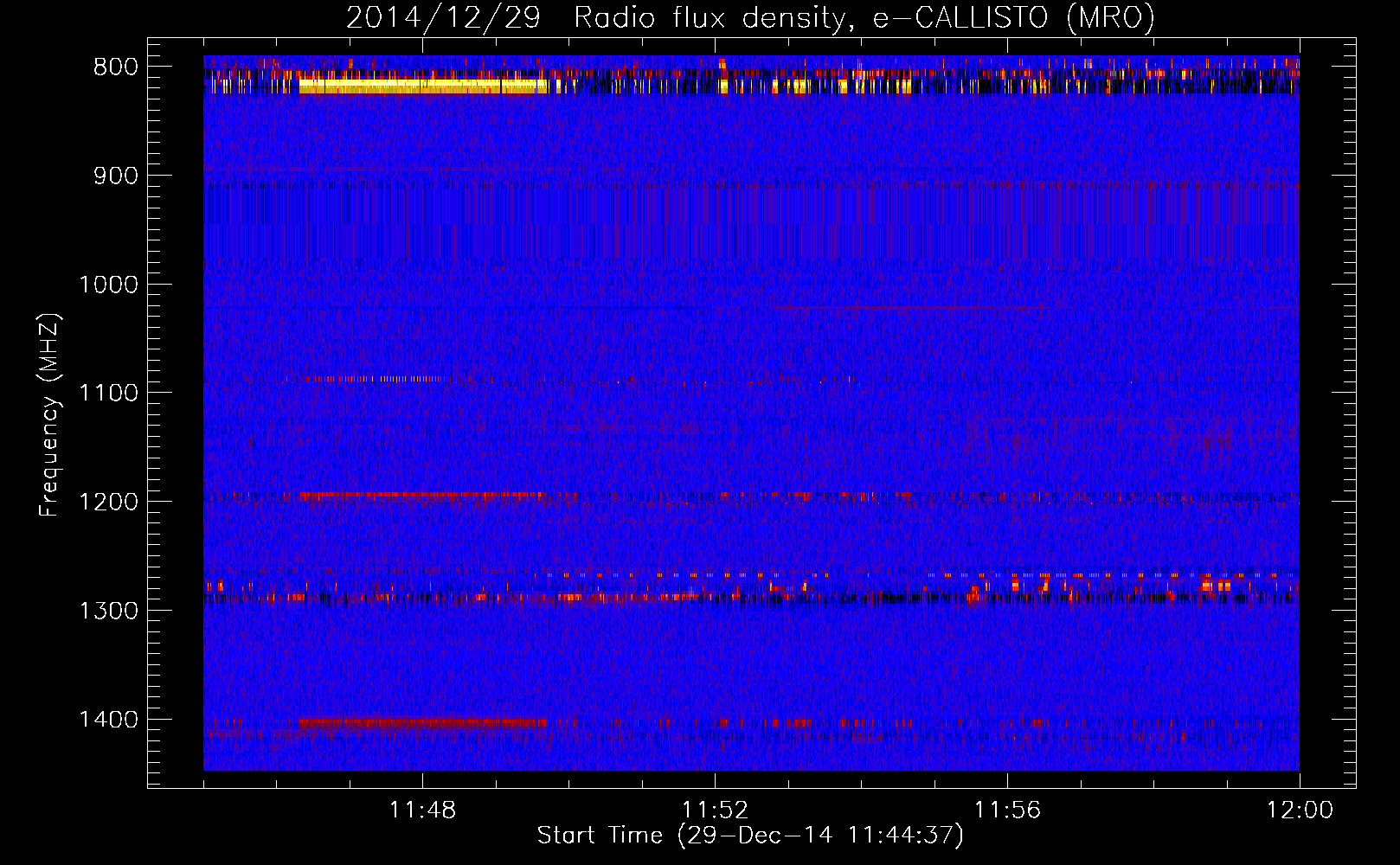Click the 11:52 time tick label
Viewport: 1400px width, 865px height.
pyautogui.click(x=715, y=811)
